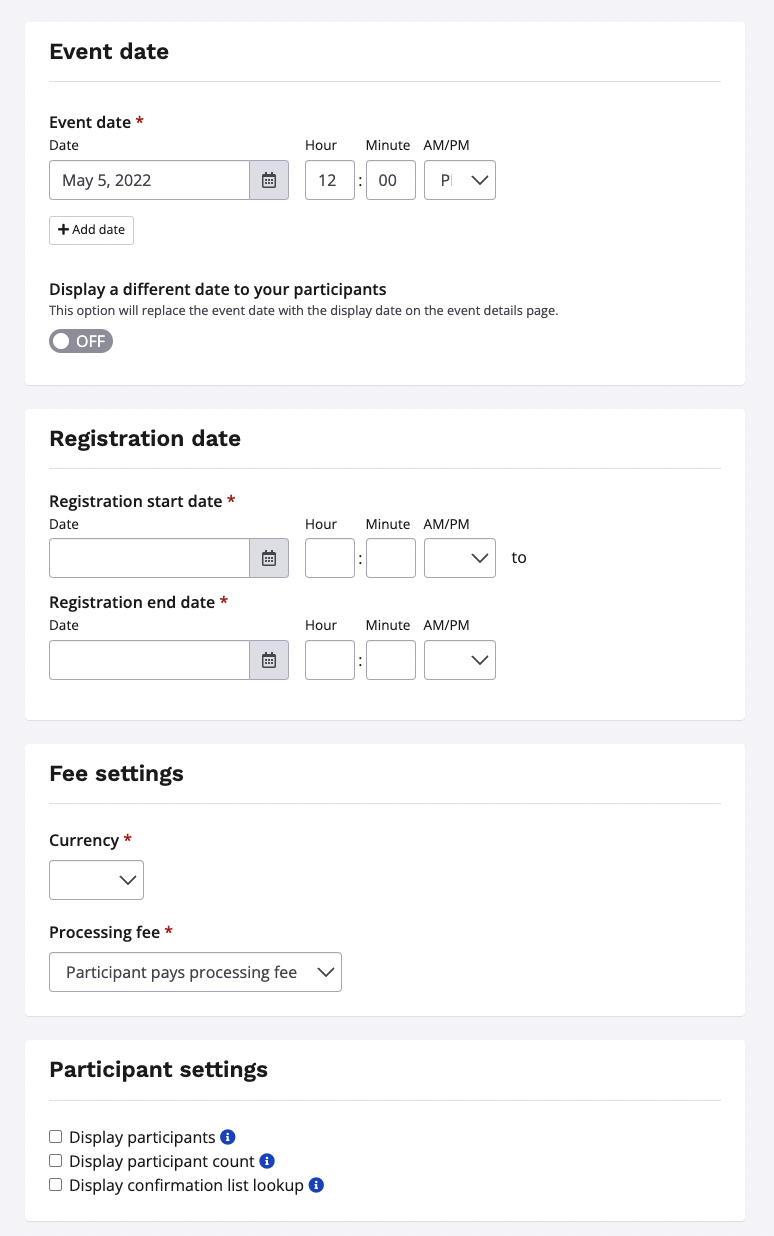Toggle the display different date switch
Image resolution: width=774 pixels, height=1236 pixels.
click(81, 341)
